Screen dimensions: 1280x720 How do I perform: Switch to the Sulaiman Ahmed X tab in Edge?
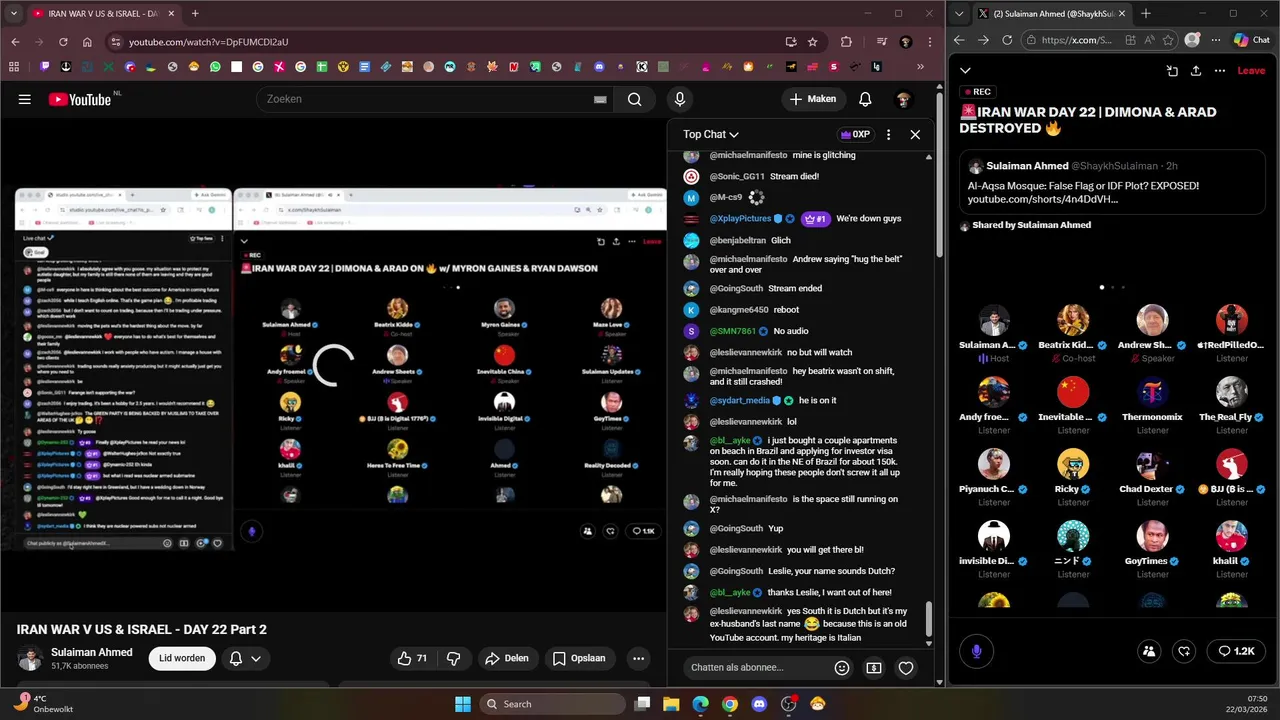[1051, 14]
